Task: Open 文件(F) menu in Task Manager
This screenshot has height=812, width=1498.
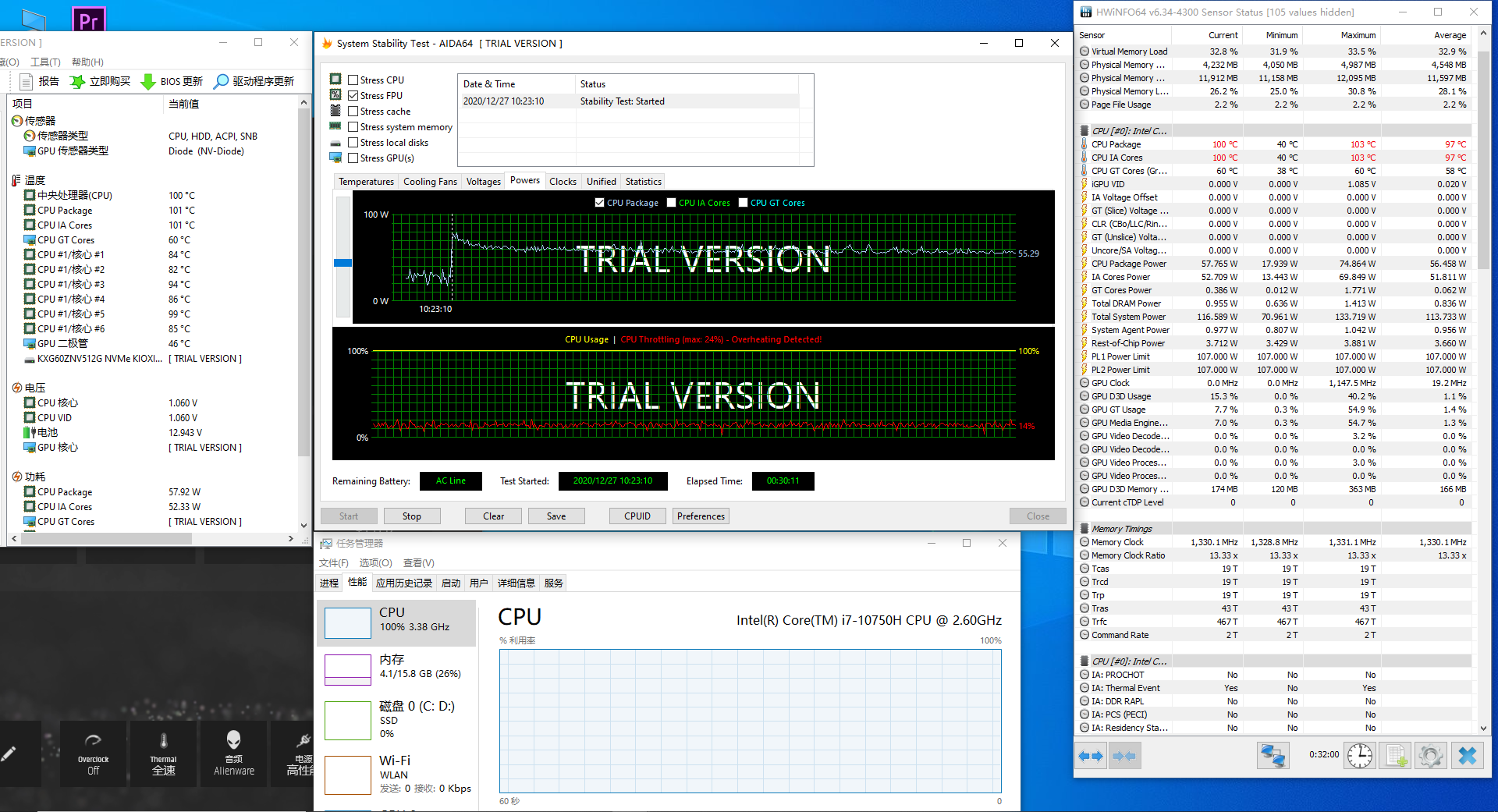Action: click(x=334, y=563)
